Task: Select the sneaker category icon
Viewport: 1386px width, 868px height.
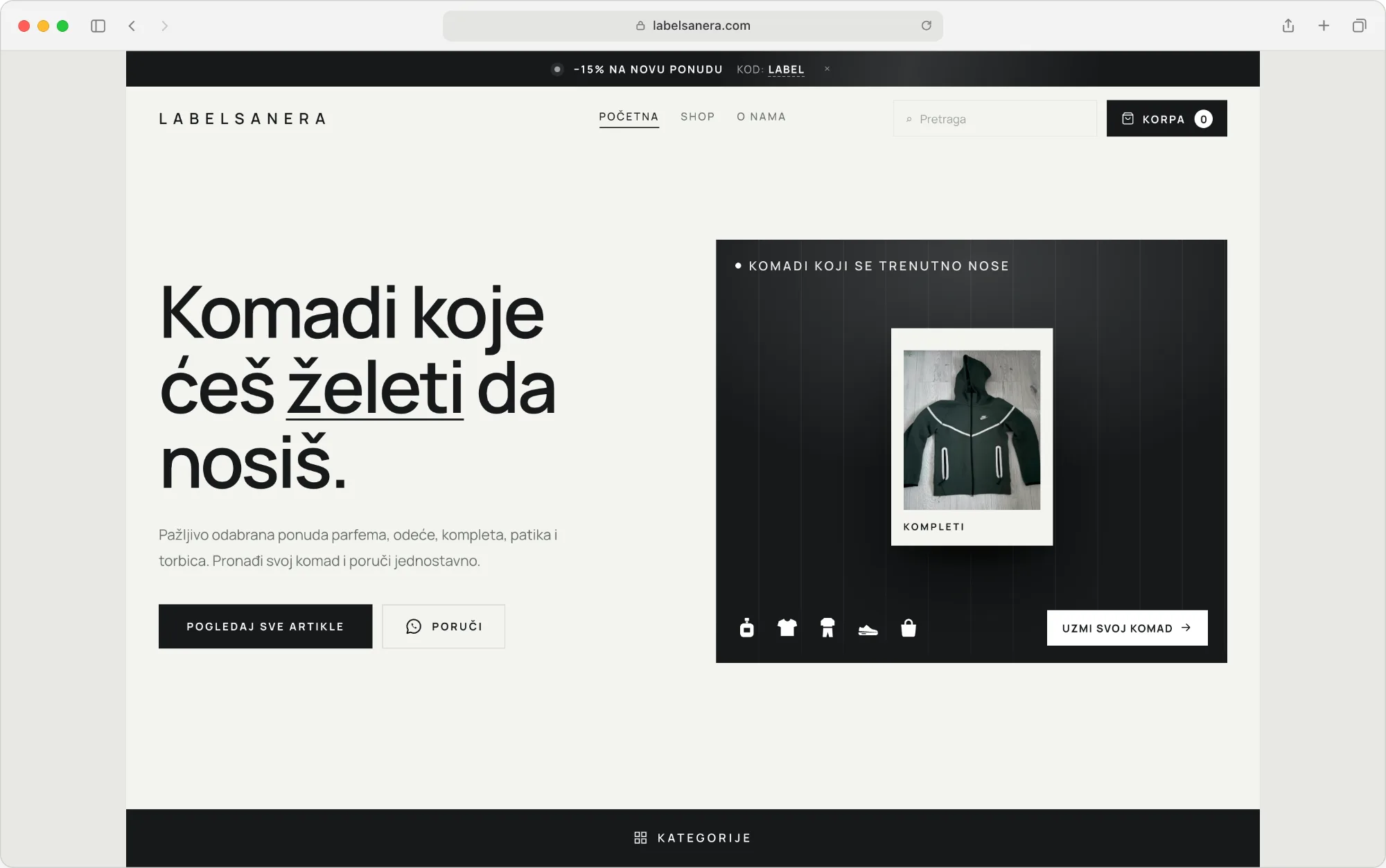Action: tap(868, 630)
